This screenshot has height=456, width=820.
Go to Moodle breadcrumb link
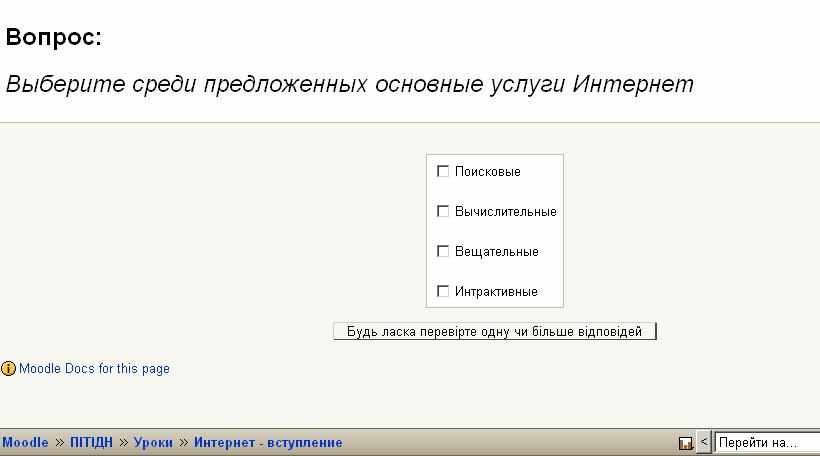25,442
